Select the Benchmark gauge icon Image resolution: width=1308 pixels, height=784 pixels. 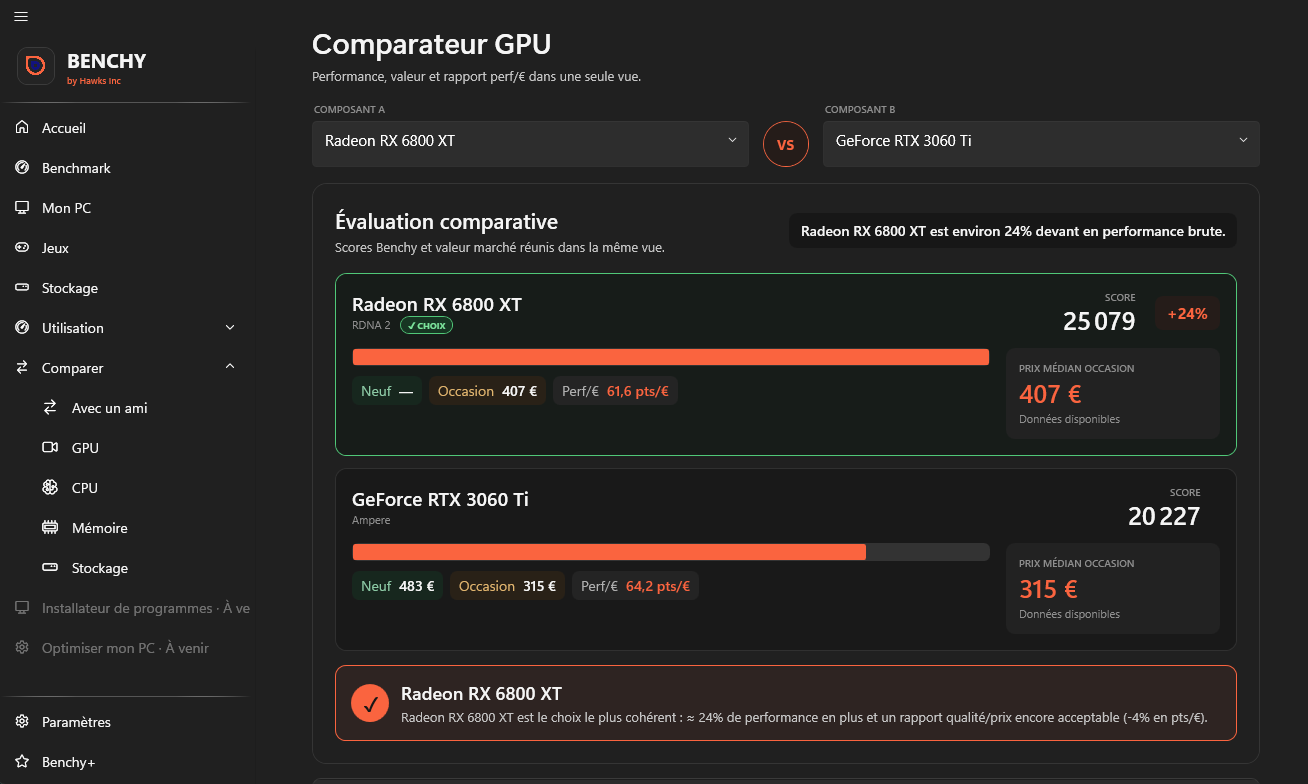22,168
